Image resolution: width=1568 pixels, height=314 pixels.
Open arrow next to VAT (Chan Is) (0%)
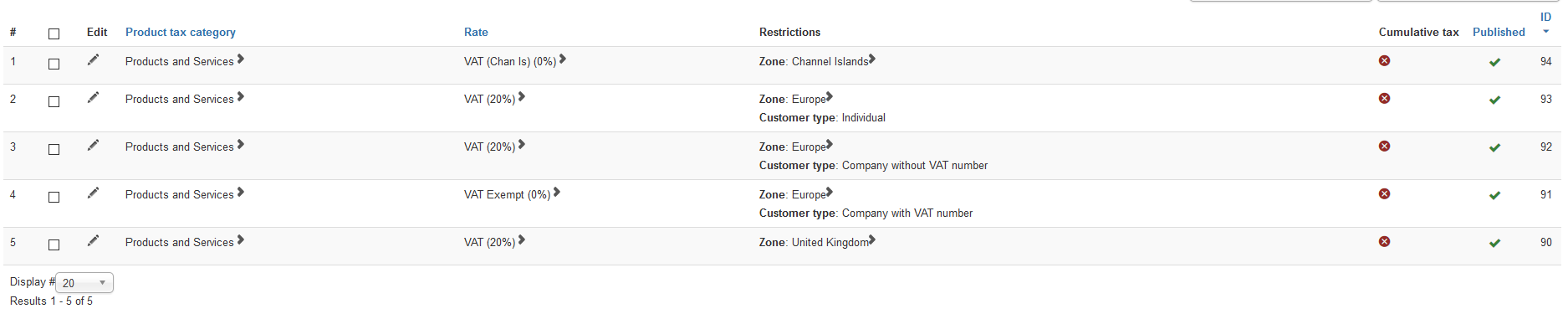coord(563,59)
